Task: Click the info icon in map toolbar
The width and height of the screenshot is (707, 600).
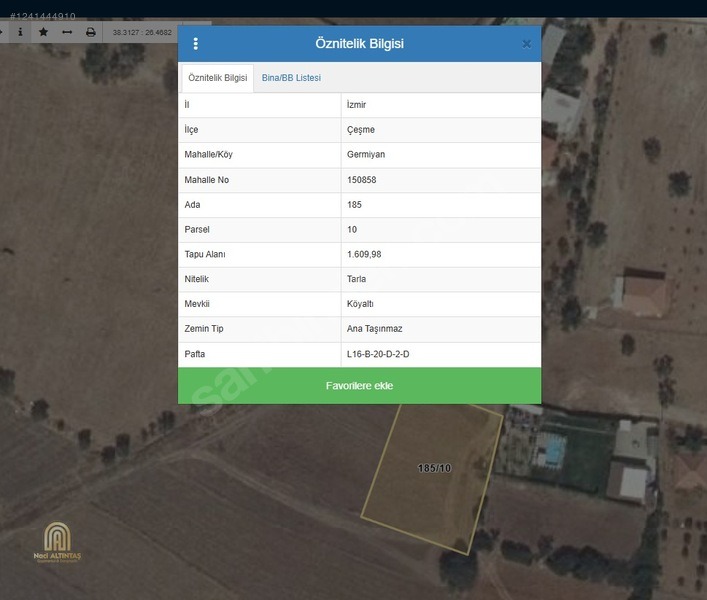Action: pos(20,32)
